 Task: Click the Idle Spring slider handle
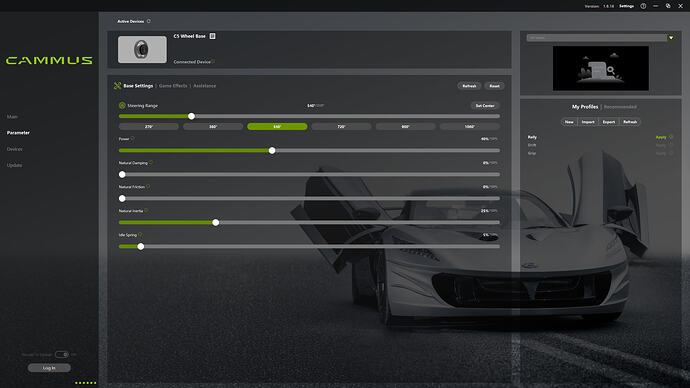pyautogui.click(x=141, y=247)
